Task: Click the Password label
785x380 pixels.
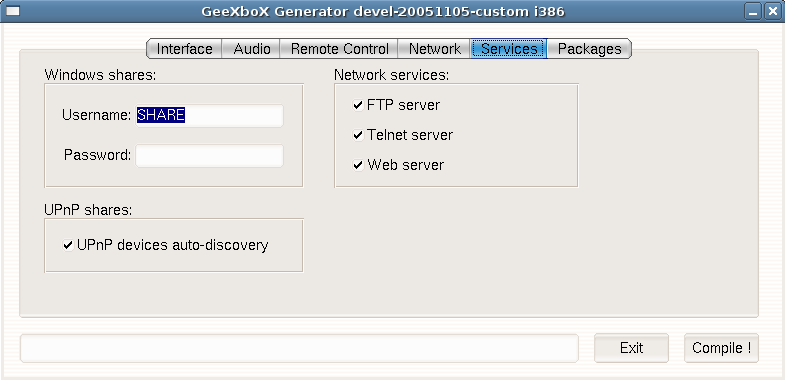Action: (x=98, y=155)
